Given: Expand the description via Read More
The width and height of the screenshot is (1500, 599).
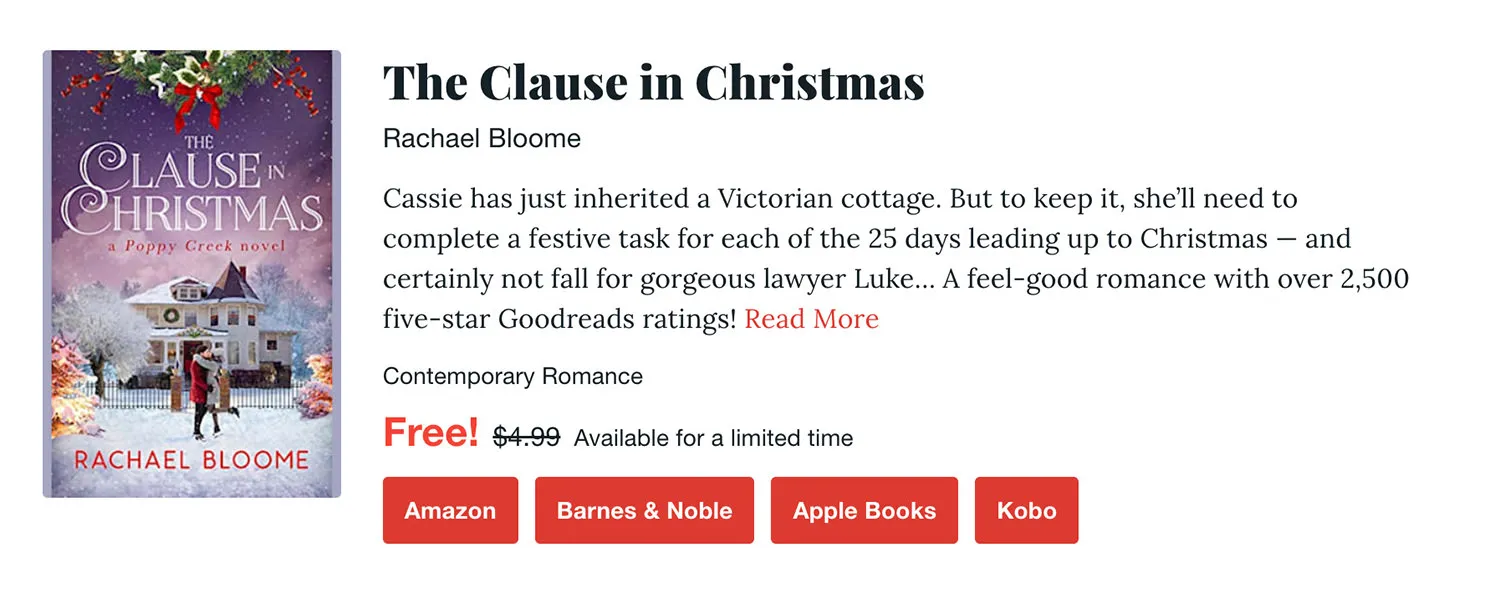Looking at the screenshot, I should (x=811, y=319).
